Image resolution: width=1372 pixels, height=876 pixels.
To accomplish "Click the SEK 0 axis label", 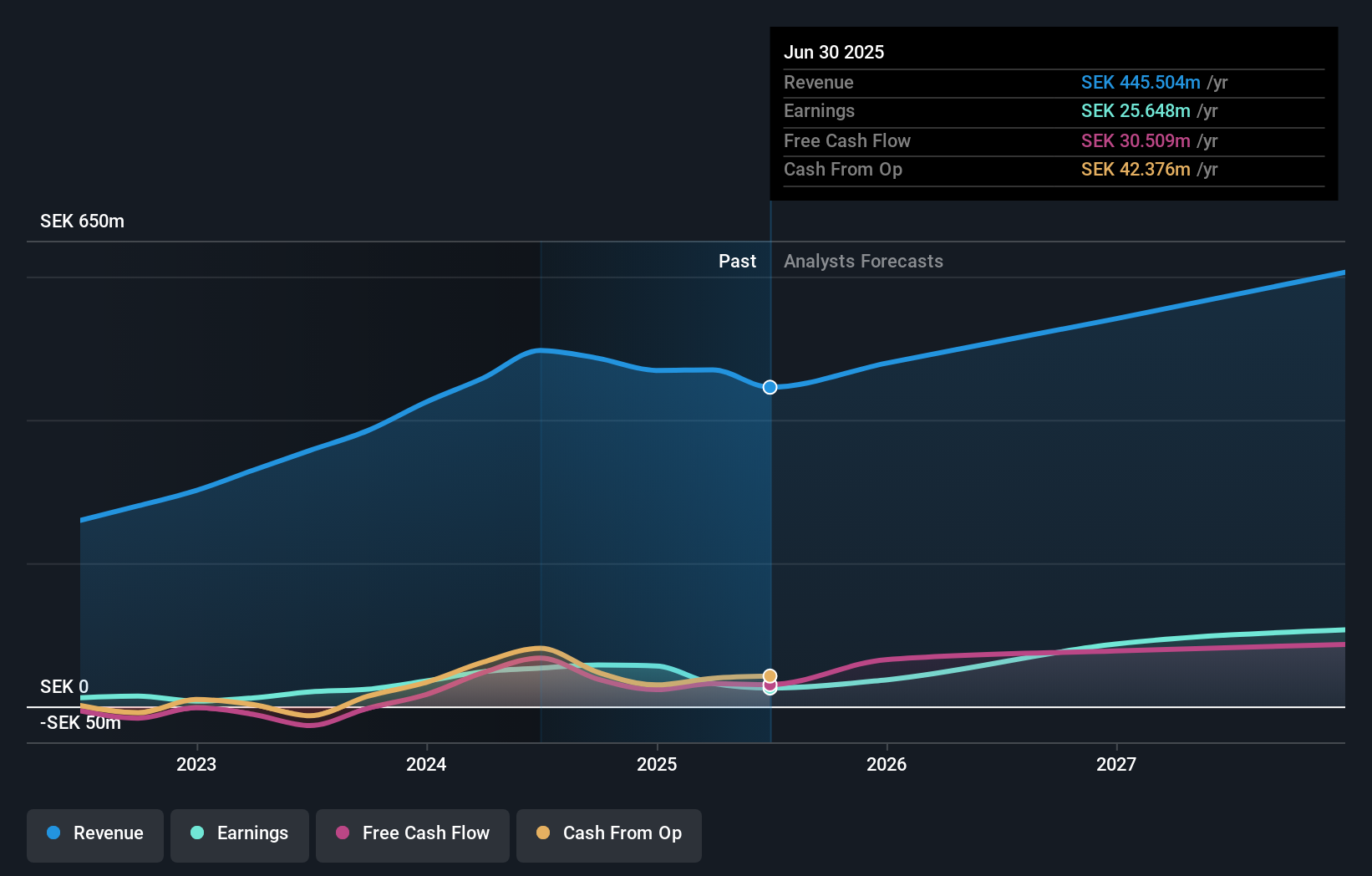I will pyautogui.click(x=64, y=687).
